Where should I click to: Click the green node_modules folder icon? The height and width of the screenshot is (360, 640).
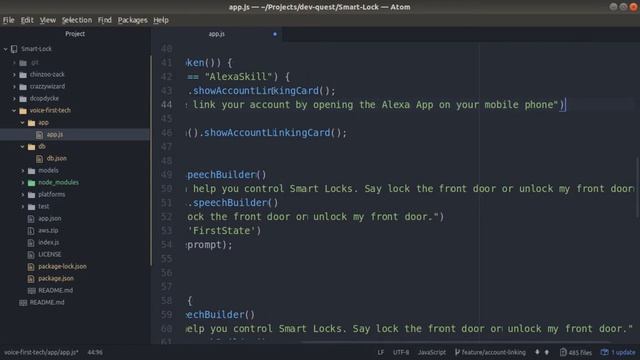click(x=31, y=183)
